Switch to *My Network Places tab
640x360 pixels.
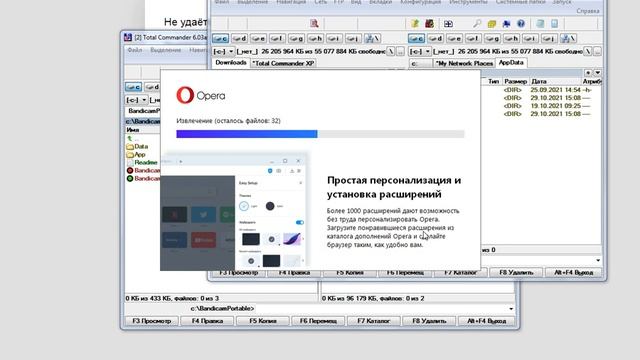click(464, 63)
